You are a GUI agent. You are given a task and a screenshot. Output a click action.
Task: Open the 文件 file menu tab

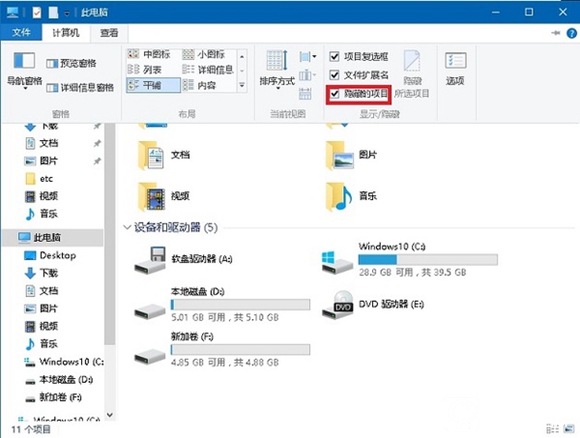[21, 33]
